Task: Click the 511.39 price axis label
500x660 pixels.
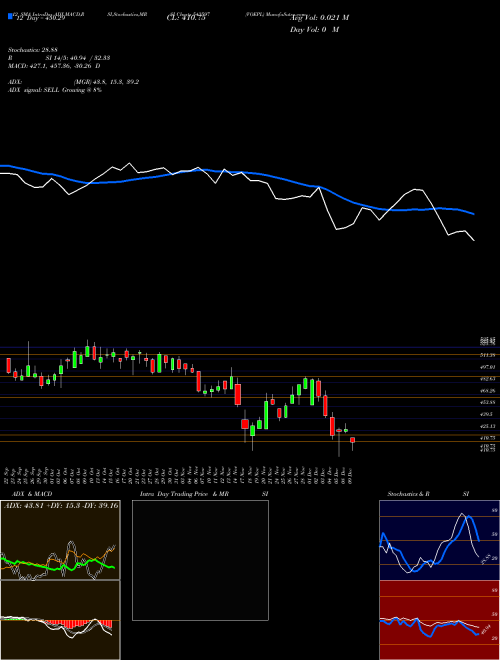Action: pyautogui.click(x=488, y=355)
